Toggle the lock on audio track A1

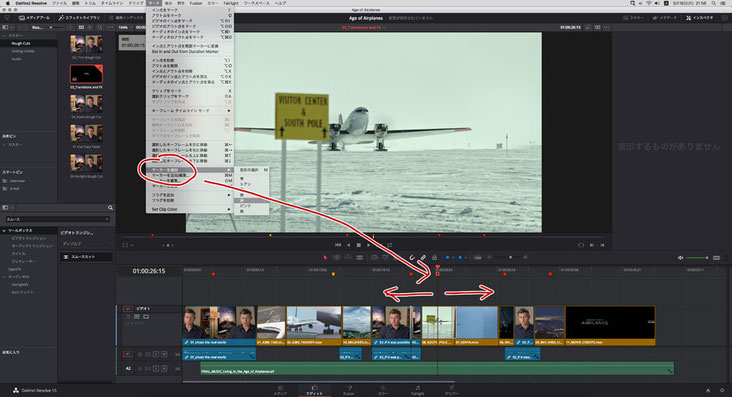pos(140,354)
